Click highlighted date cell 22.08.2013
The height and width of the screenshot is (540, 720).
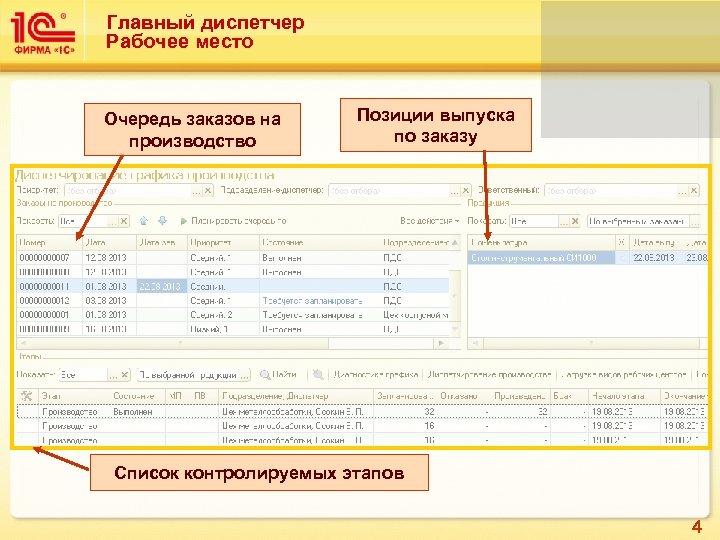(162, 286)
